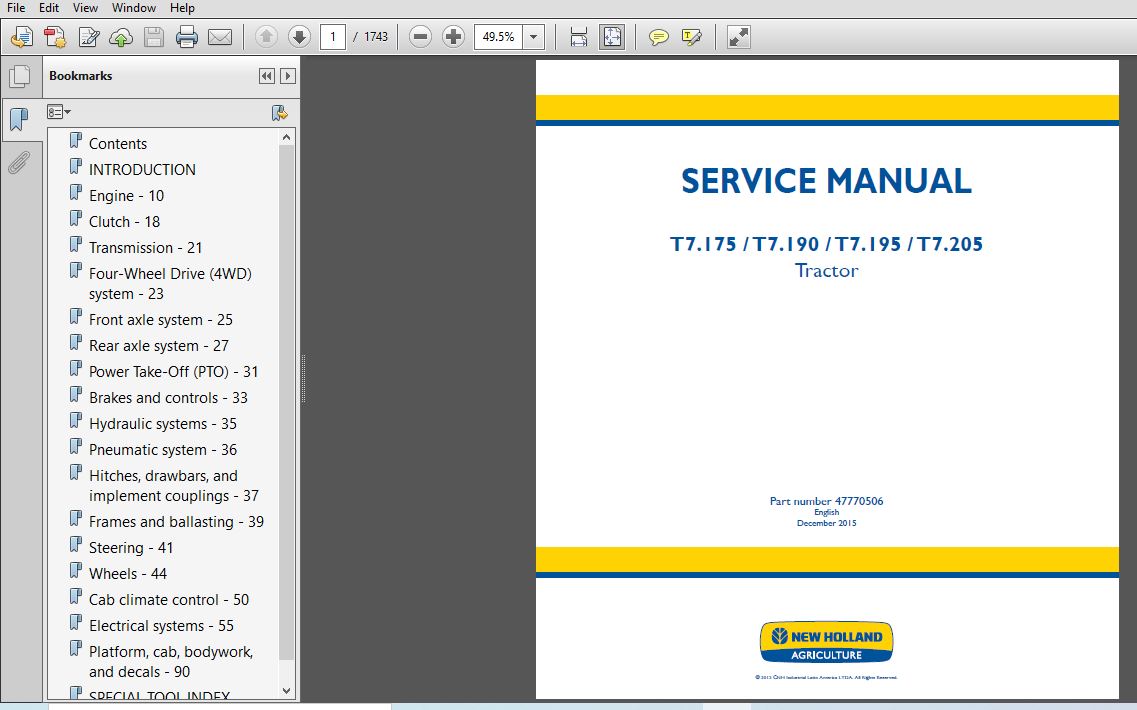
Task: Open the Front axle system - 25 bookmark
Action: pos(160,320)
